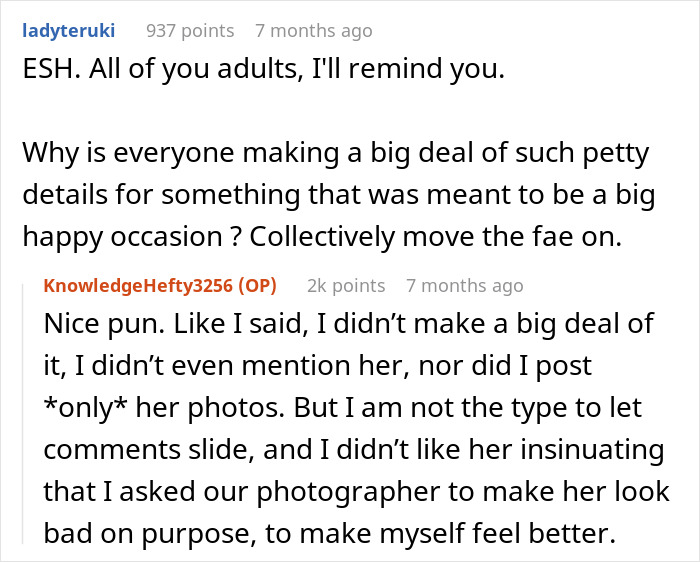700x562 pixels.
Task: Click the 937 points score
Action: [190, 31]
